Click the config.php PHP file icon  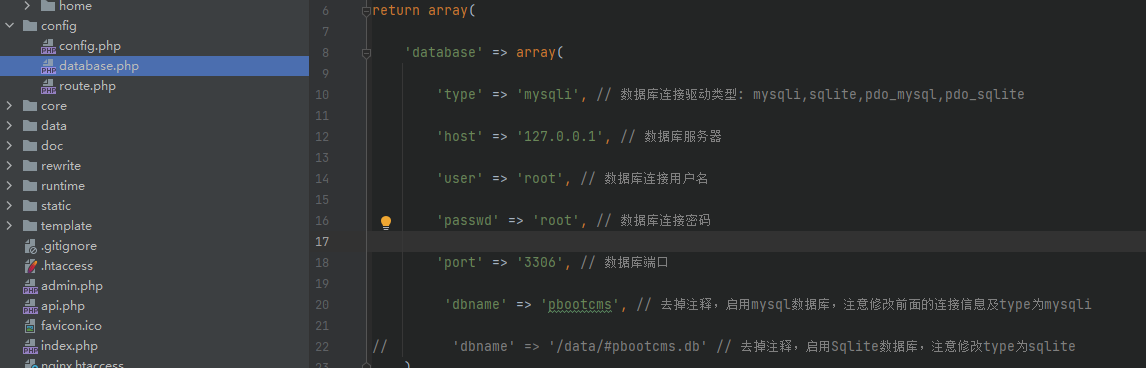(48, 47)
